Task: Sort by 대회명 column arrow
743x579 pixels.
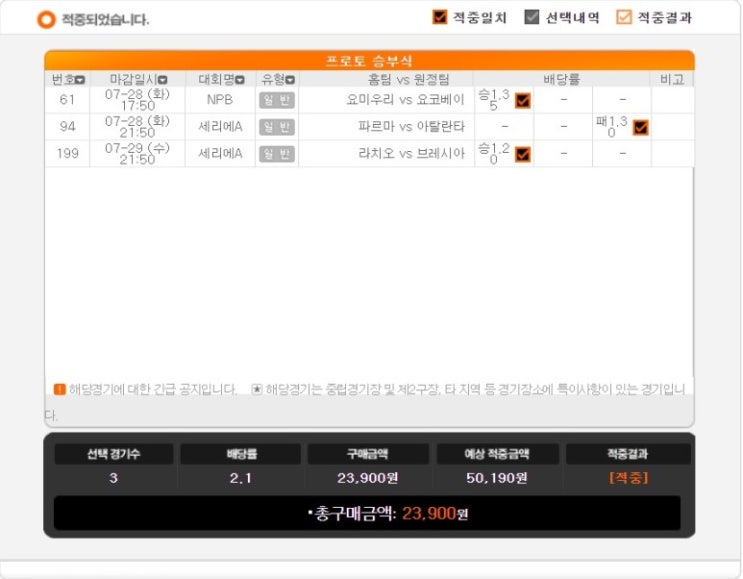Action: [240, 80]
